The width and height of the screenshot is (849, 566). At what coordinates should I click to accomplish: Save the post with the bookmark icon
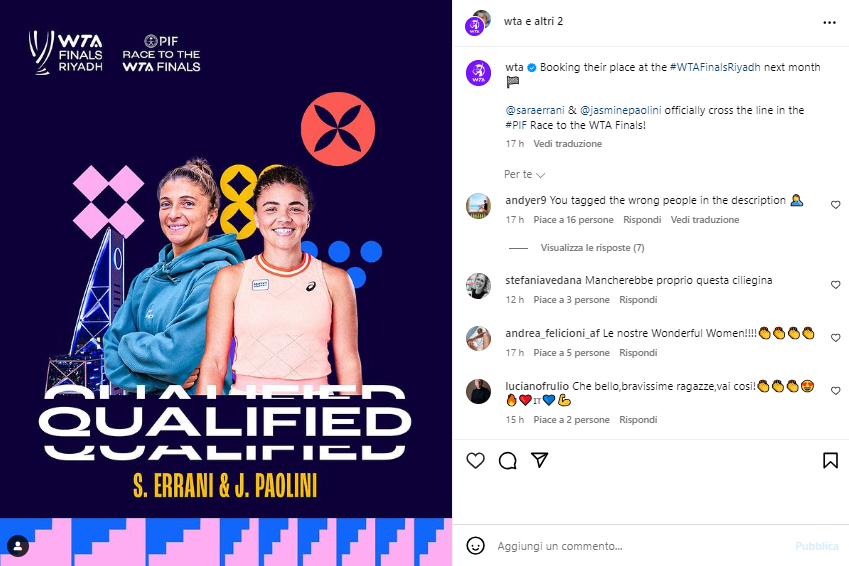830,460
